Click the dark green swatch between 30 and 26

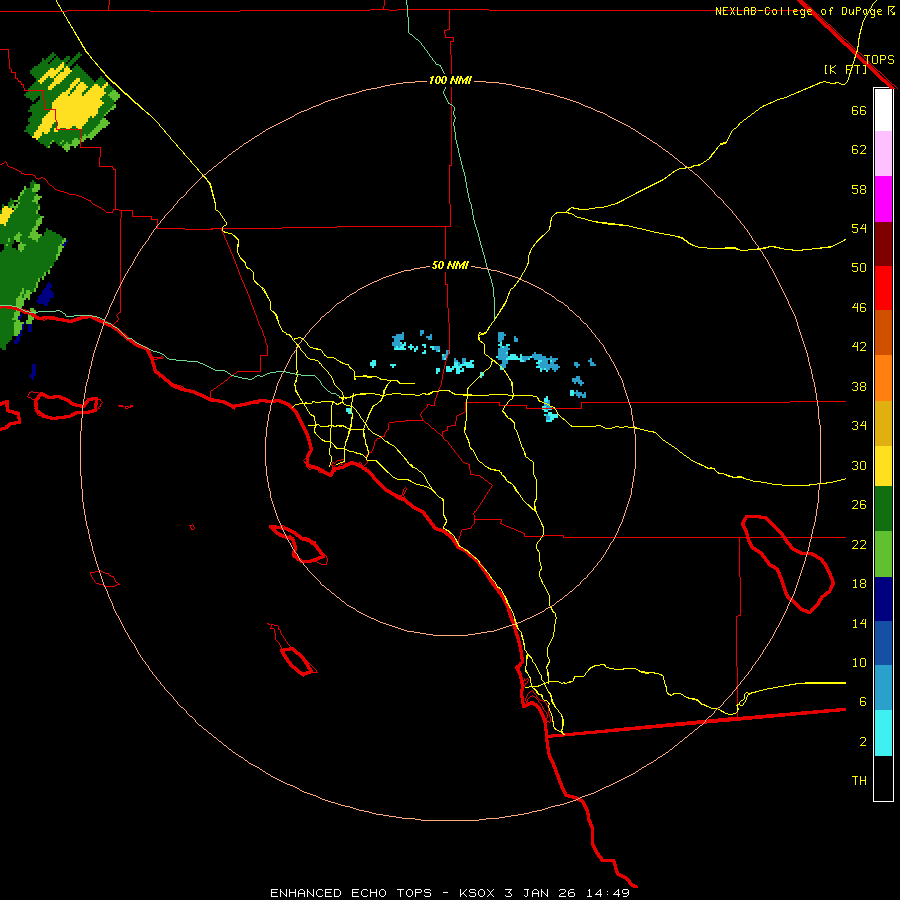click(883, 509)
